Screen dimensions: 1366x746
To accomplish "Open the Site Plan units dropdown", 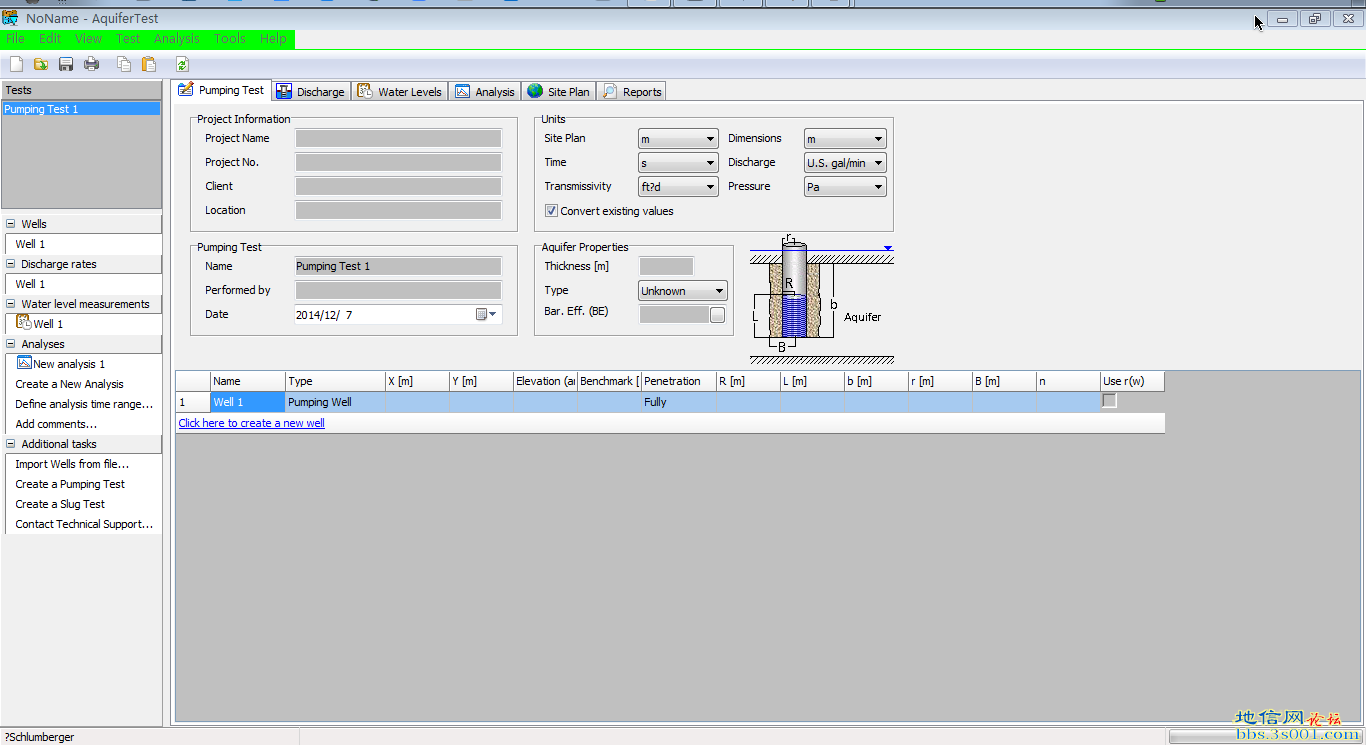I will (x=678, y=139).
